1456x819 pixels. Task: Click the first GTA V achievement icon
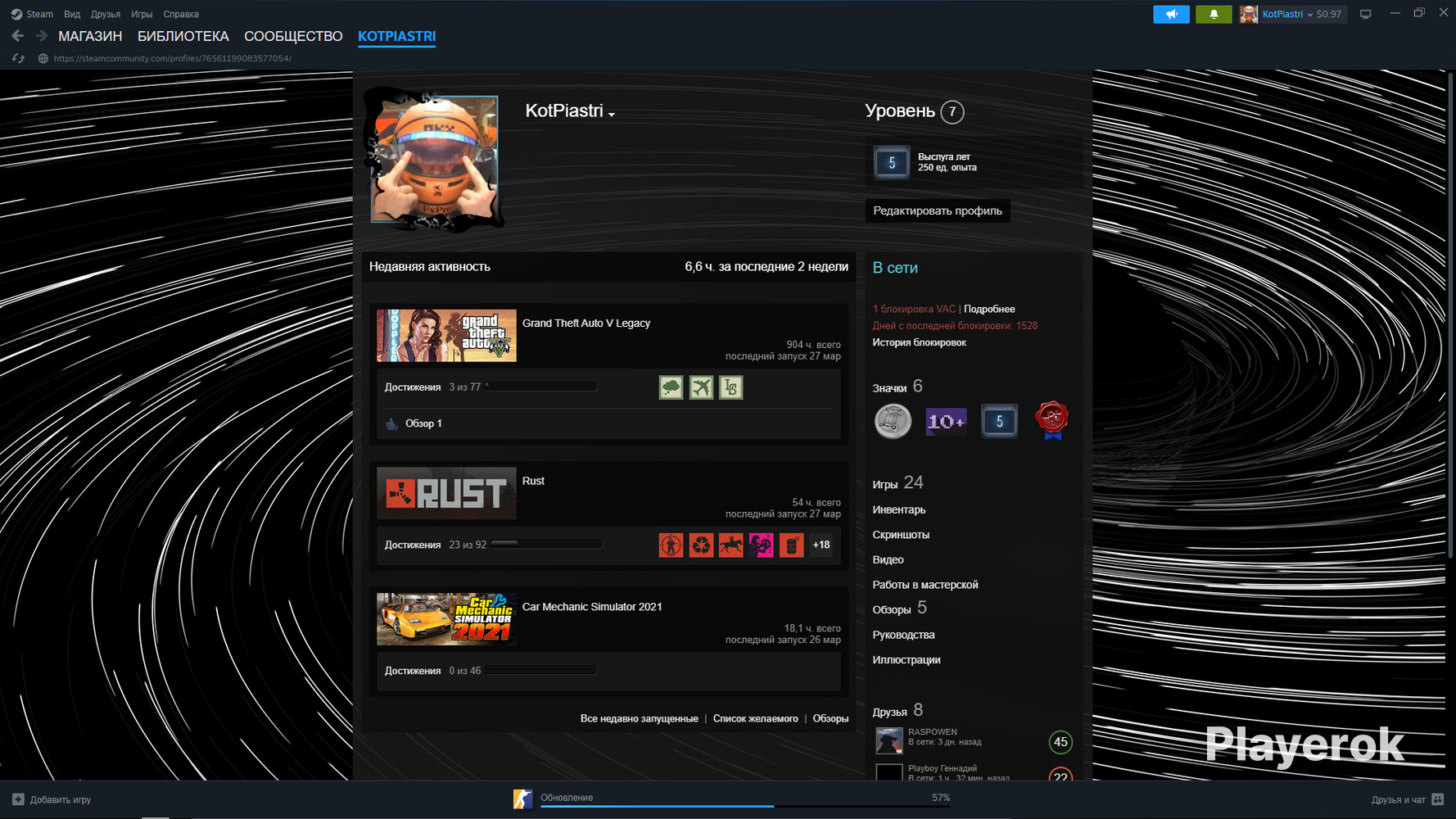pos(671,387)
